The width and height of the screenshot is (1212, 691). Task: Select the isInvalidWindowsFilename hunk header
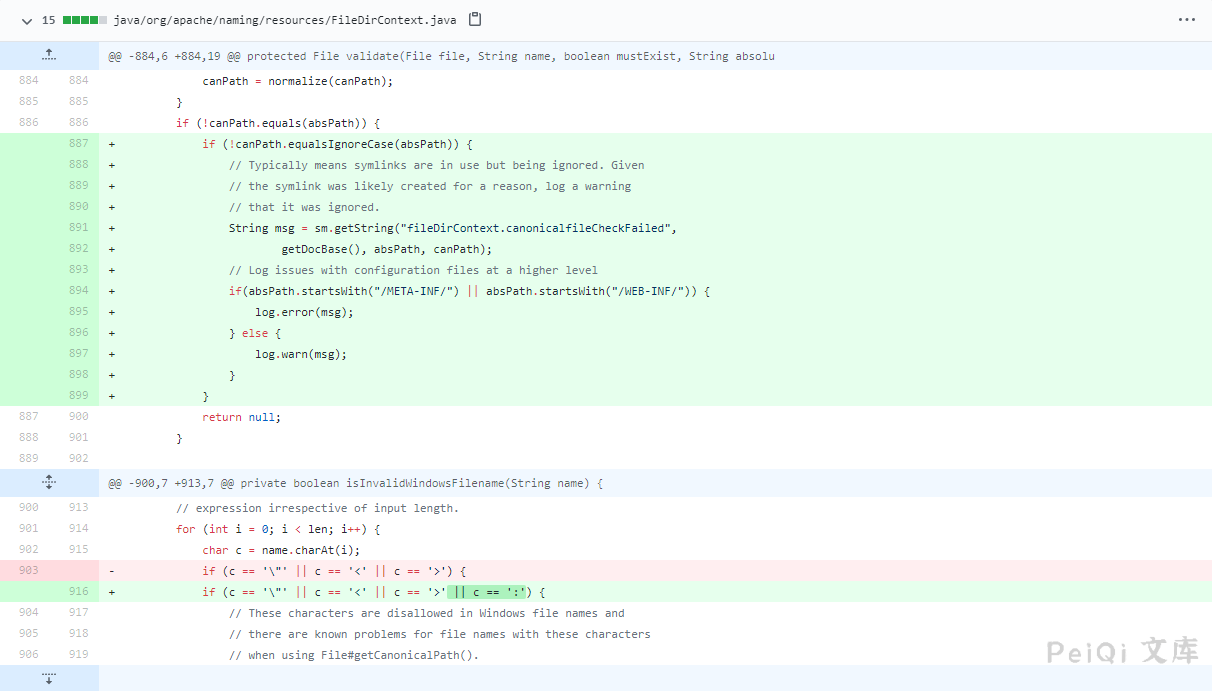point(355,483)
